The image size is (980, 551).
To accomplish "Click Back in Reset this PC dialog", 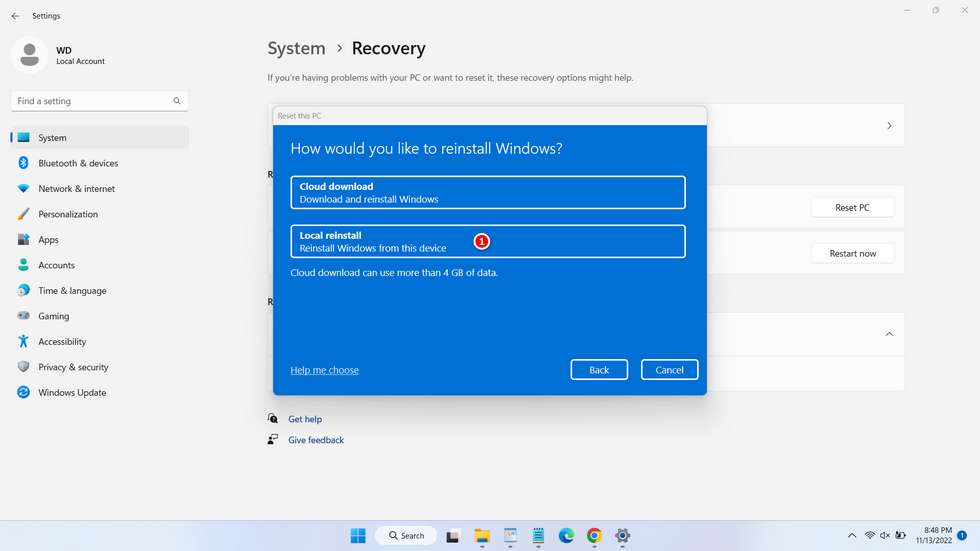I will [599, 370].
